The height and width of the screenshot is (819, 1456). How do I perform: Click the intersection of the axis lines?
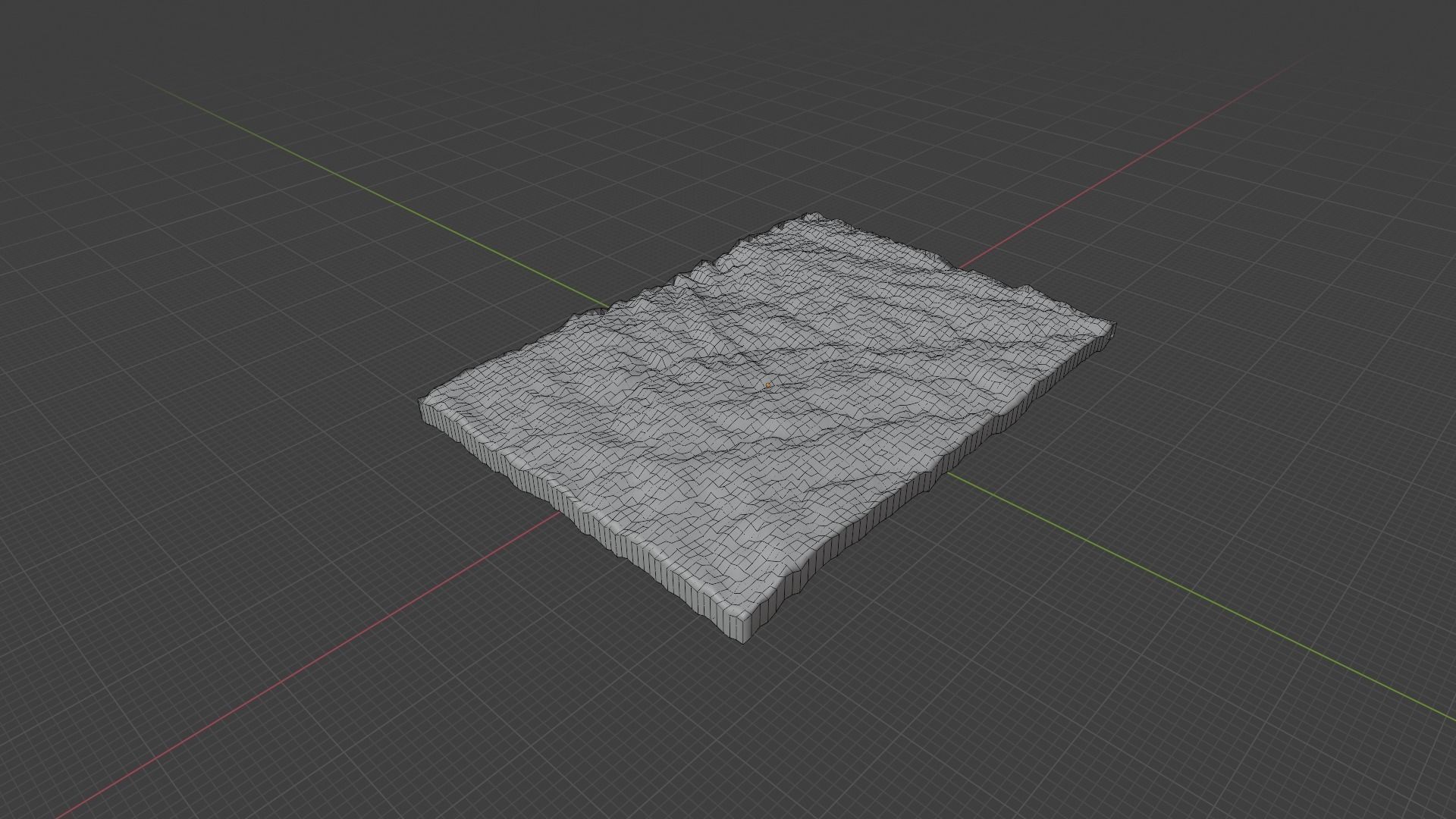(x=768, y=385)
